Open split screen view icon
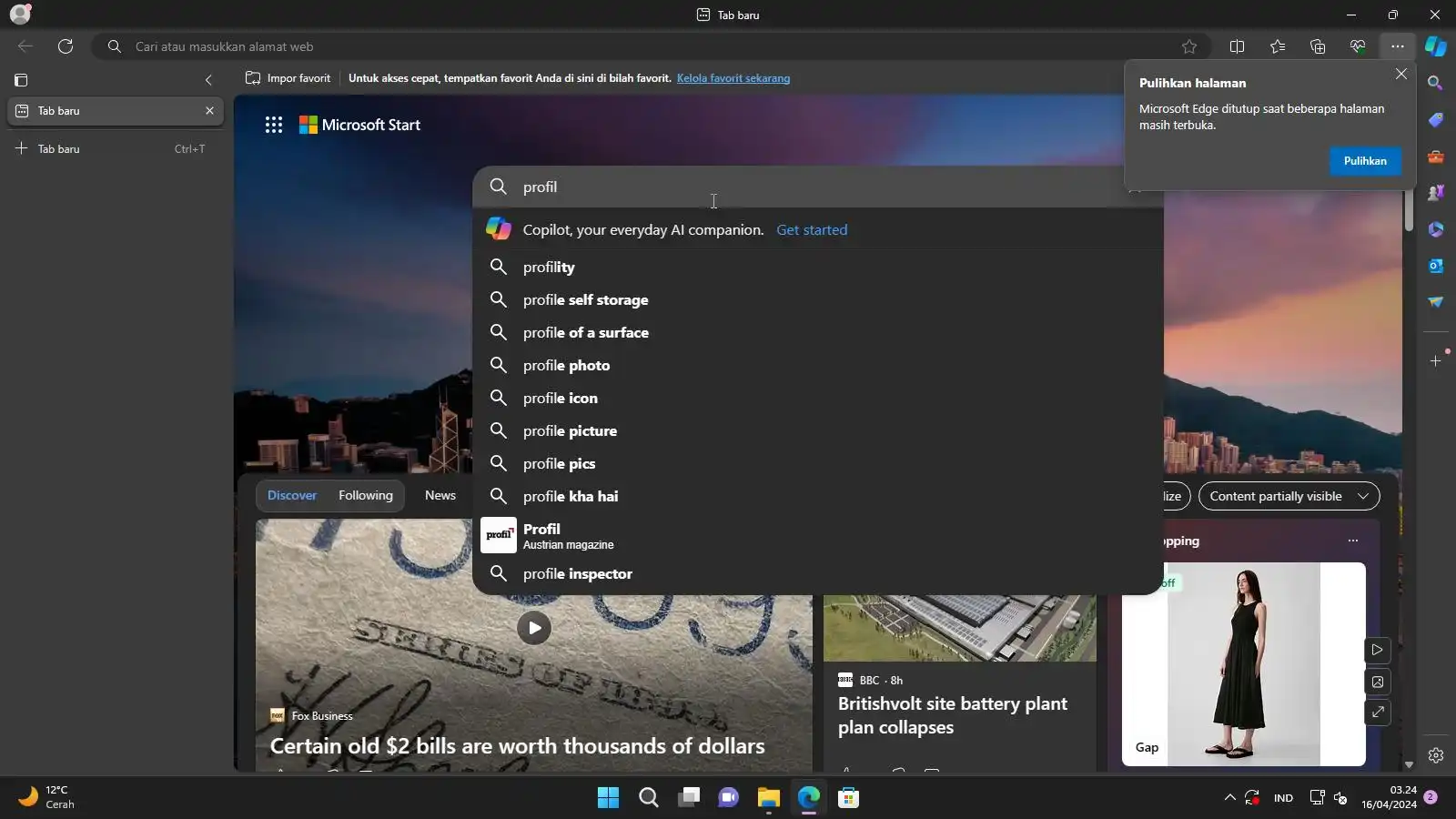Image resolution: width=1456 pixels, height=819 pixels. [x=1237, y=46]
